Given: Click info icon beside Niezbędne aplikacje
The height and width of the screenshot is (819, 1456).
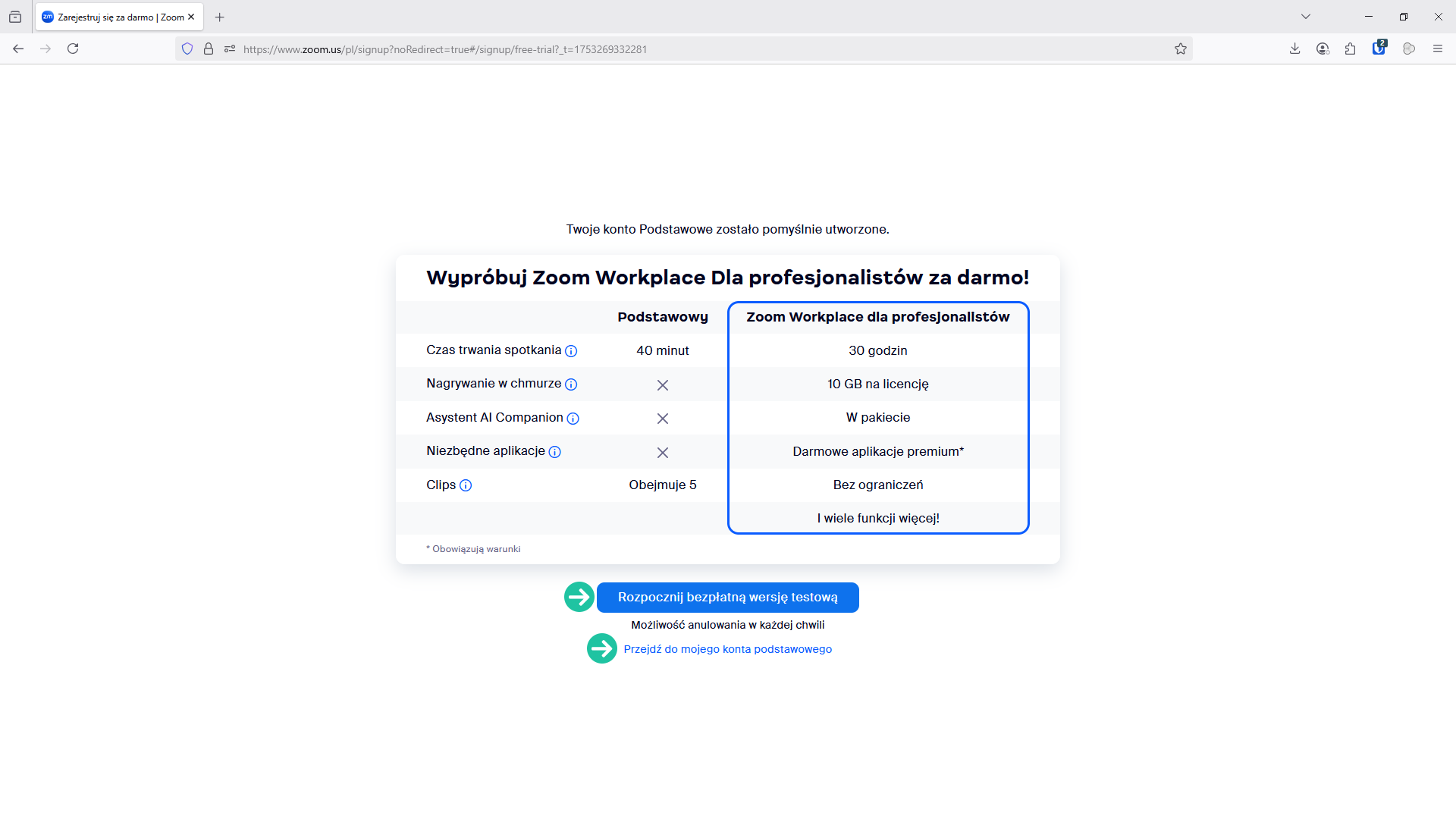Looking at the screenshot, I should coord(555,452).
